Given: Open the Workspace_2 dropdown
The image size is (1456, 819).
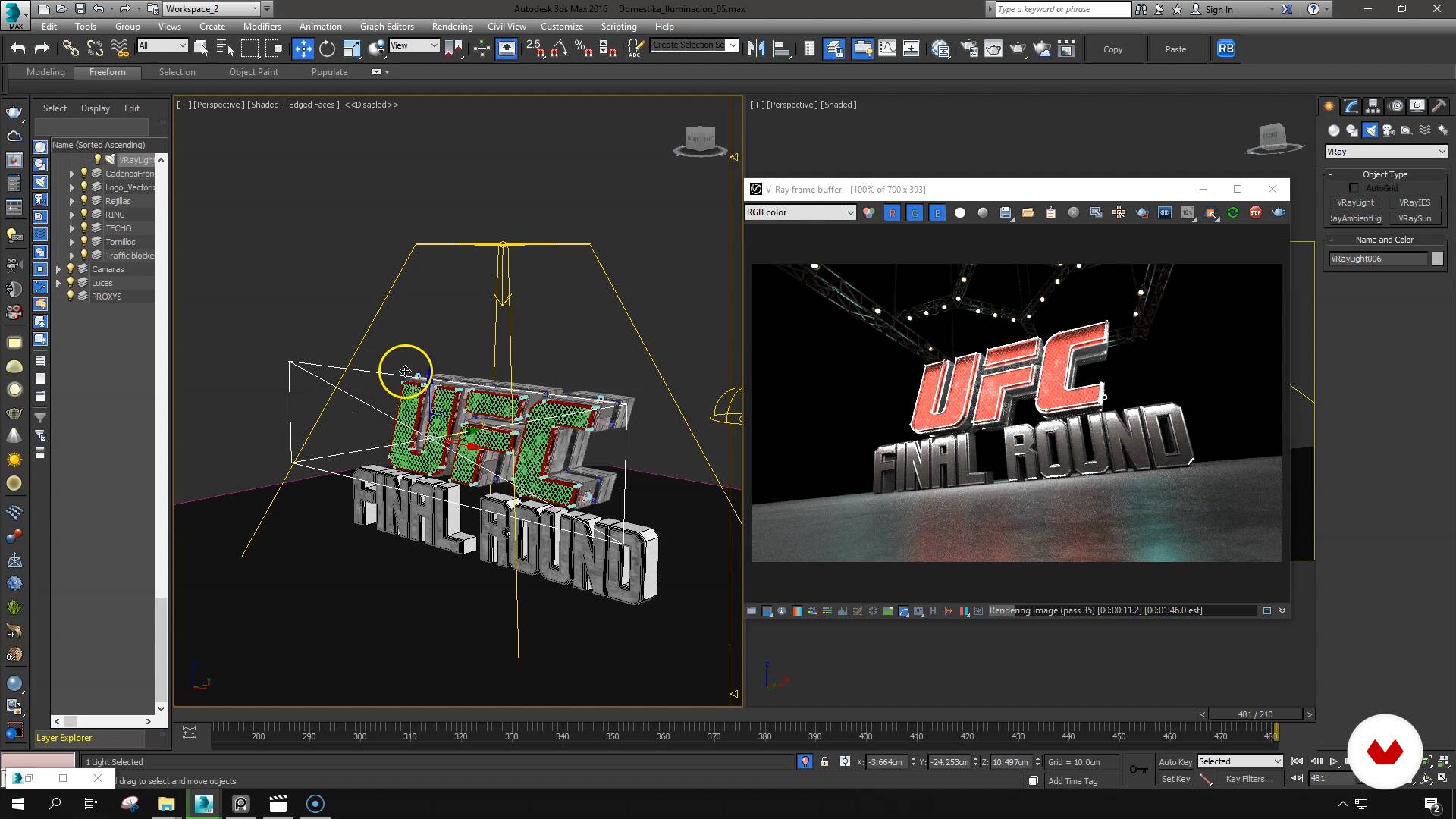Looking at the screenshot, I should pos(212,9).
